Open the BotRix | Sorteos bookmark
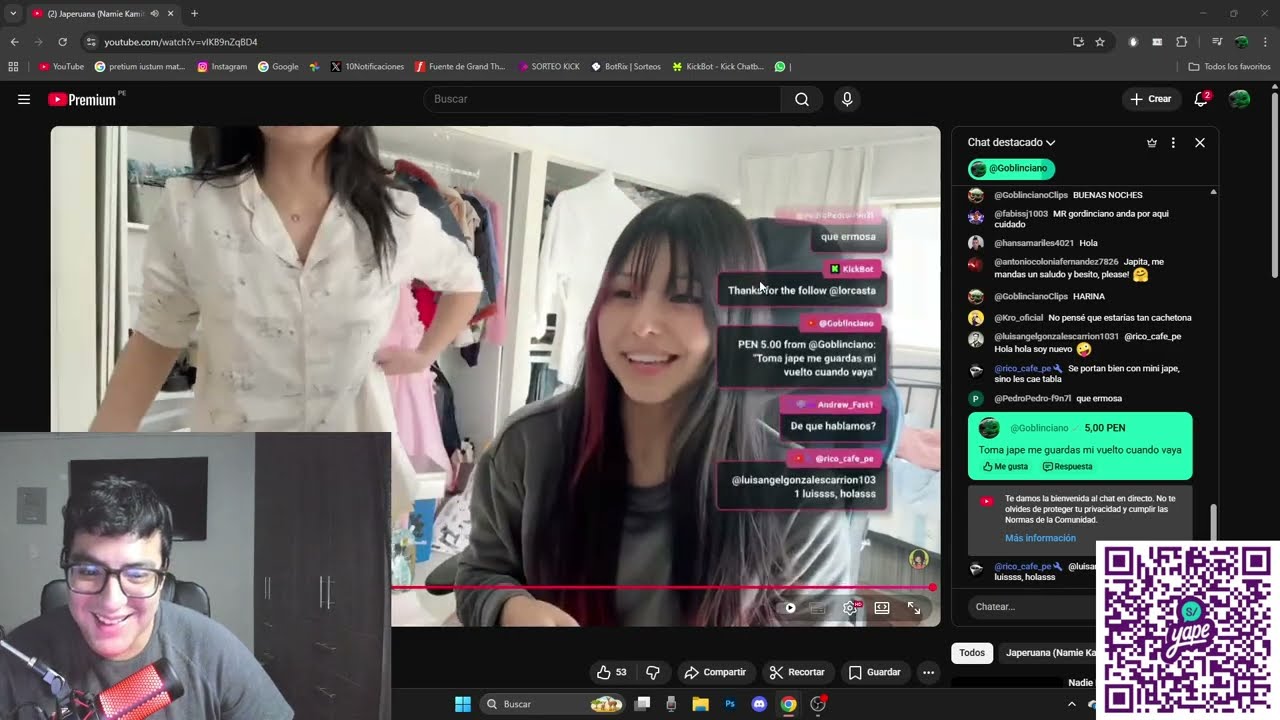Viewport: 1280px width, 720px height. click(x=626, y=67)
